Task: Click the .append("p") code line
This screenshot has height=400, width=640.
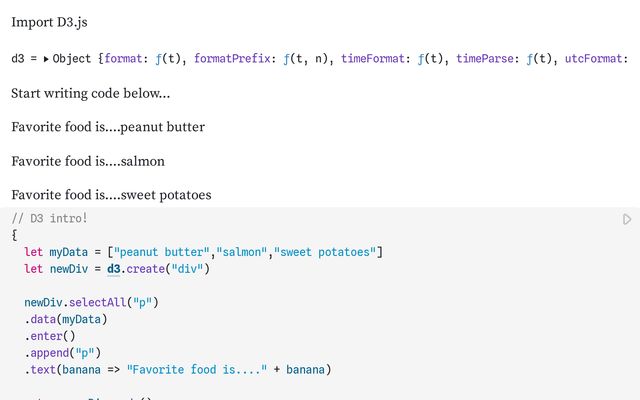Action: (63, 353)
